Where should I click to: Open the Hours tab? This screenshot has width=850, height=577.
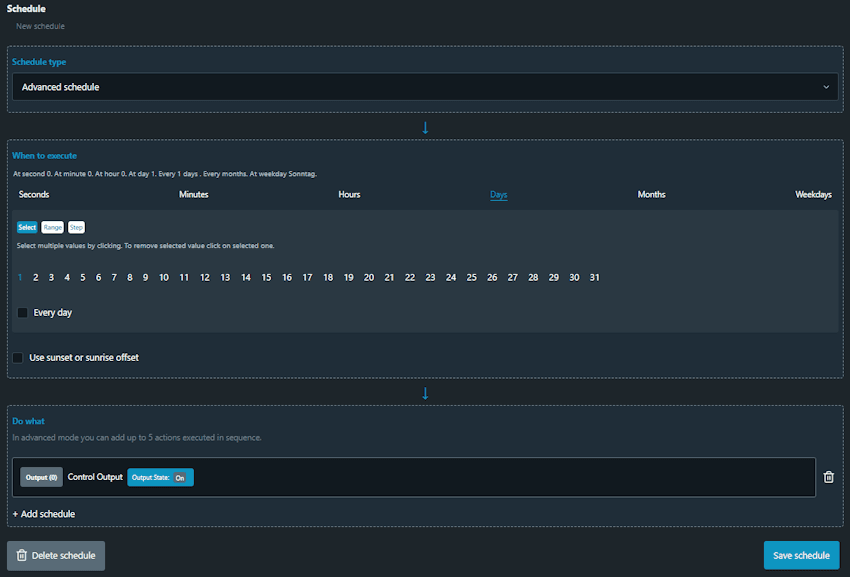point(349,194)
